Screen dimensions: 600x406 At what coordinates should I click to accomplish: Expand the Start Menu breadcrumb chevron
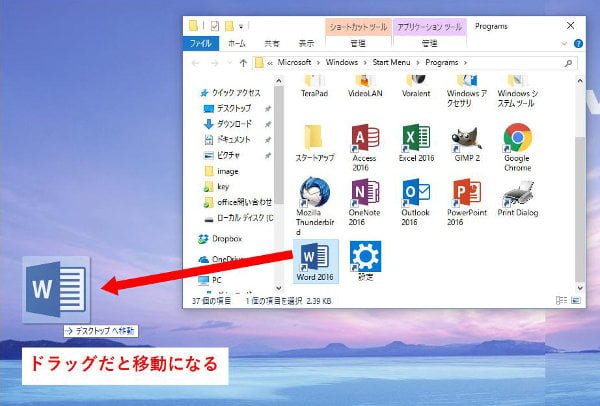pyautogui.click(x=421, y=63)
